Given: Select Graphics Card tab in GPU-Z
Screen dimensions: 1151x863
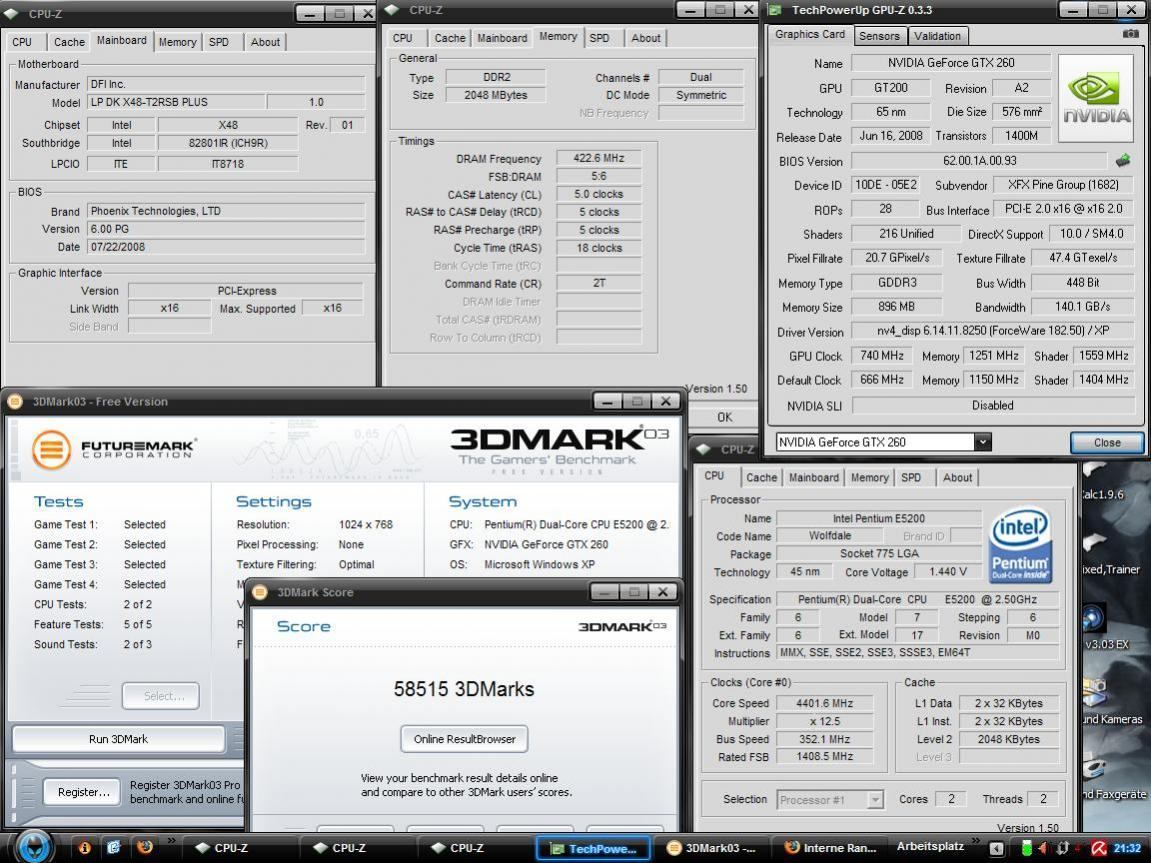Looking at the screenshot, I should [810, 34].
